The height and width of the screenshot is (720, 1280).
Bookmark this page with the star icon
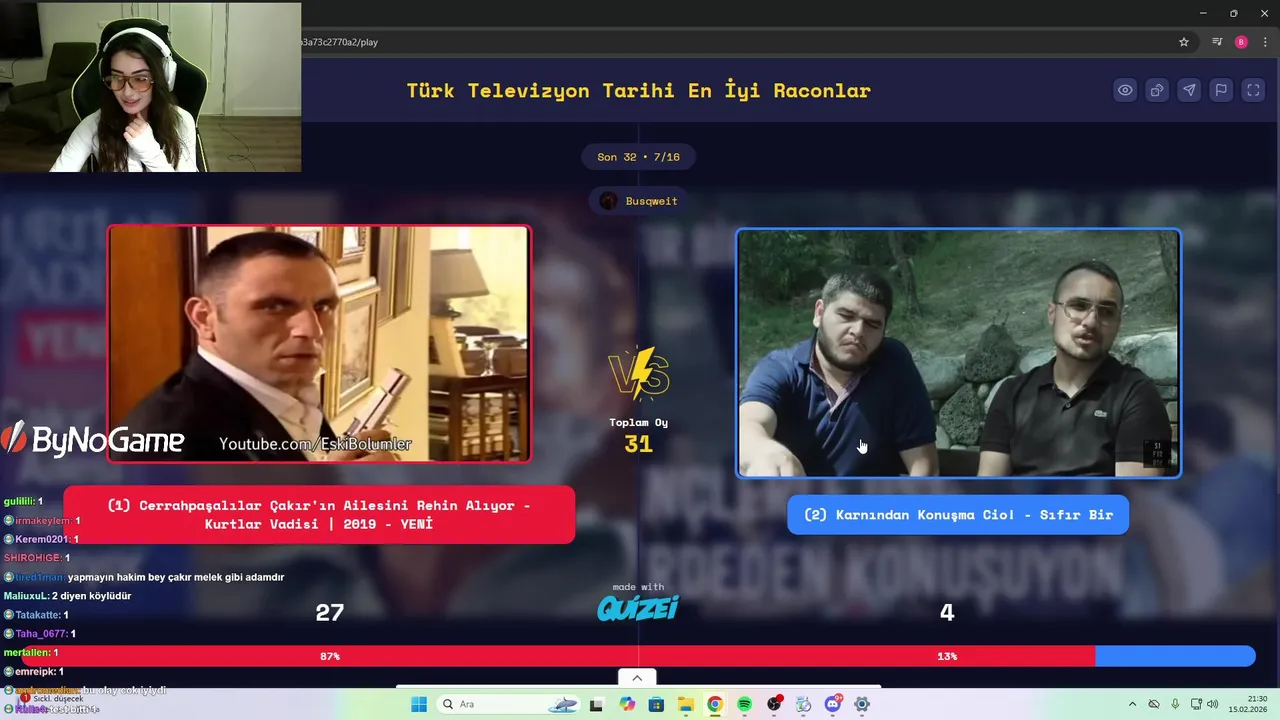pos(1184,42)
